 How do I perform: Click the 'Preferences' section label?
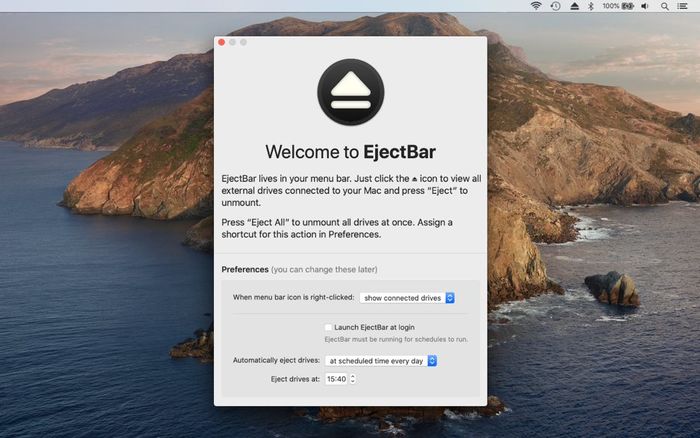point(245,269)
